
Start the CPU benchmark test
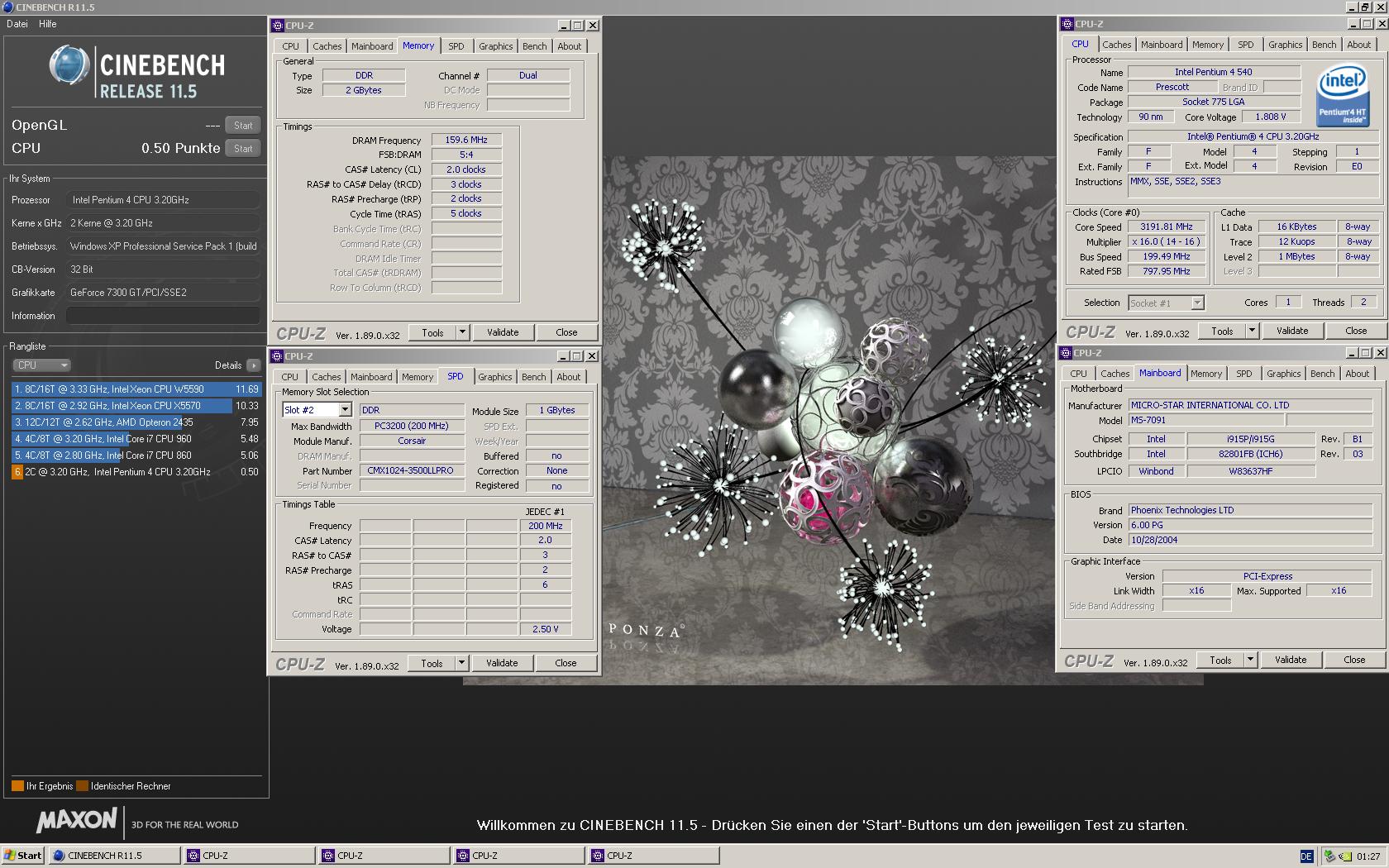(243, 149)
